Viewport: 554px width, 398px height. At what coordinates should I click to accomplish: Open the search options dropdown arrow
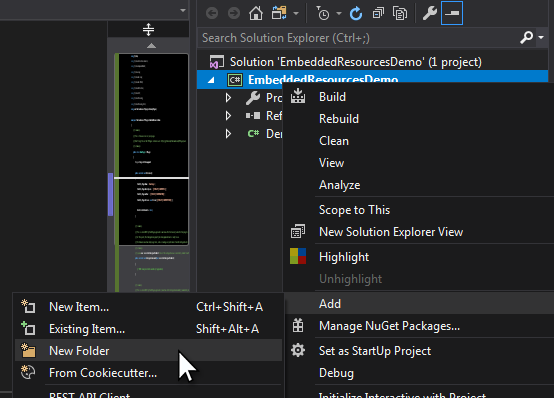541,37
